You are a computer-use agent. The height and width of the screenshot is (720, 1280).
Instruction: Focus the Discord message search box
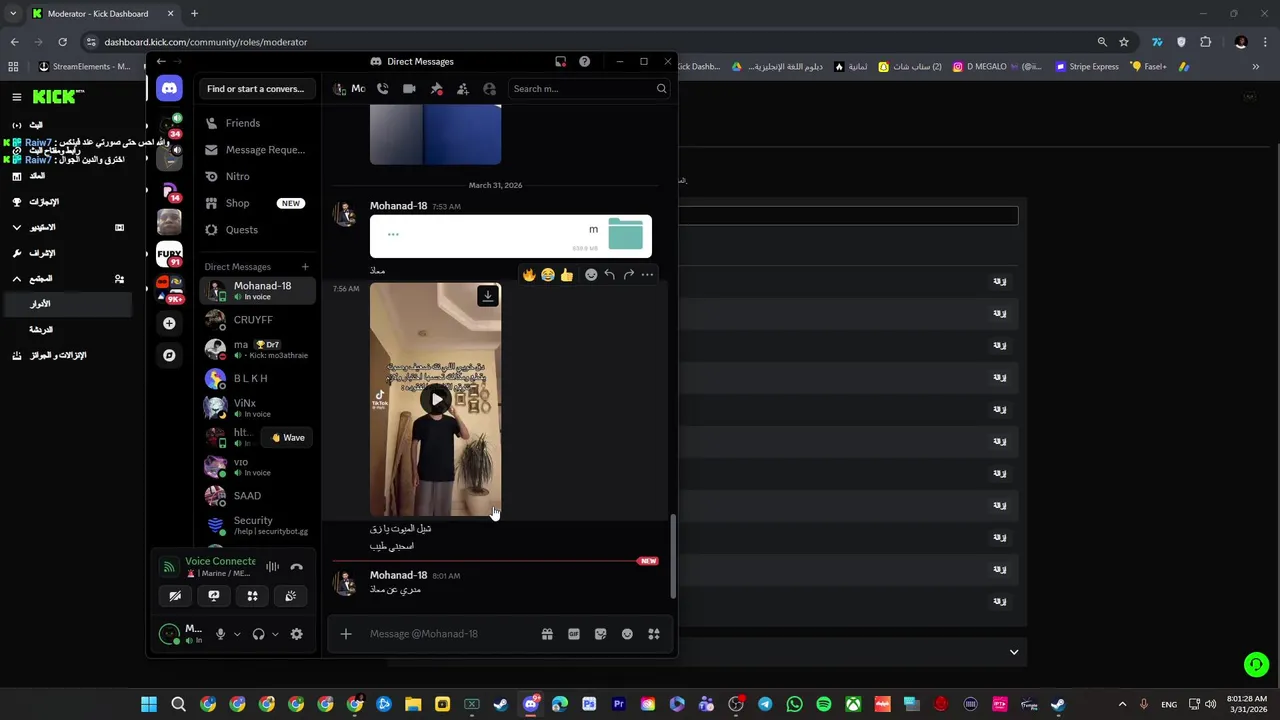coord(589,89)
